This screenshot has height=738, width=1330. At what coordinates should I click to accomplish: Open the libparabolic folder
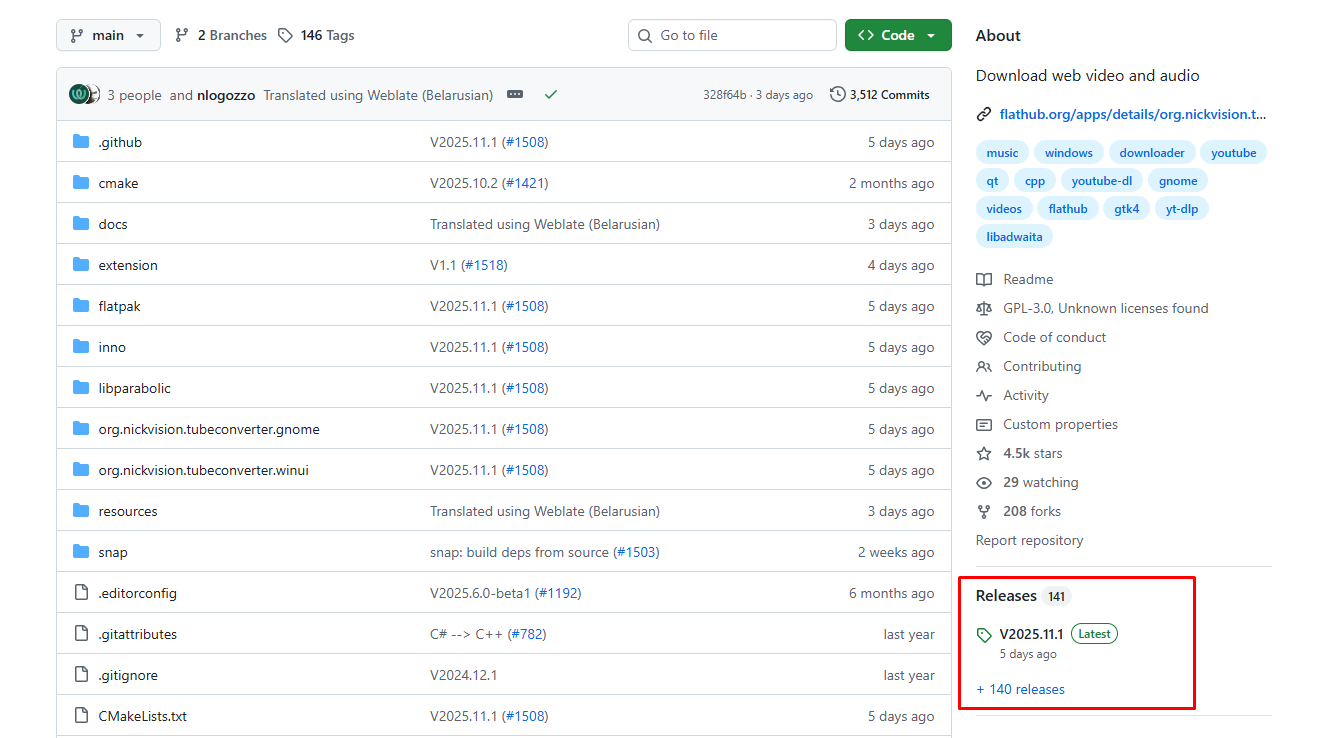pyautogui.click(x=134, y=388)
